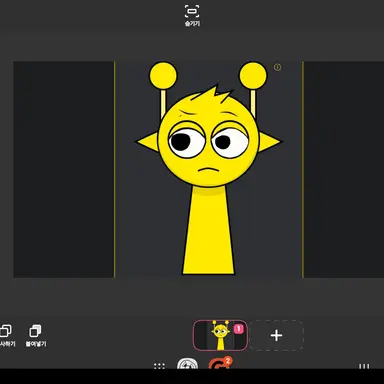The image size is (384, 384).
Task: Open the orange app with badge 2
Action: [x=220, y=363]
